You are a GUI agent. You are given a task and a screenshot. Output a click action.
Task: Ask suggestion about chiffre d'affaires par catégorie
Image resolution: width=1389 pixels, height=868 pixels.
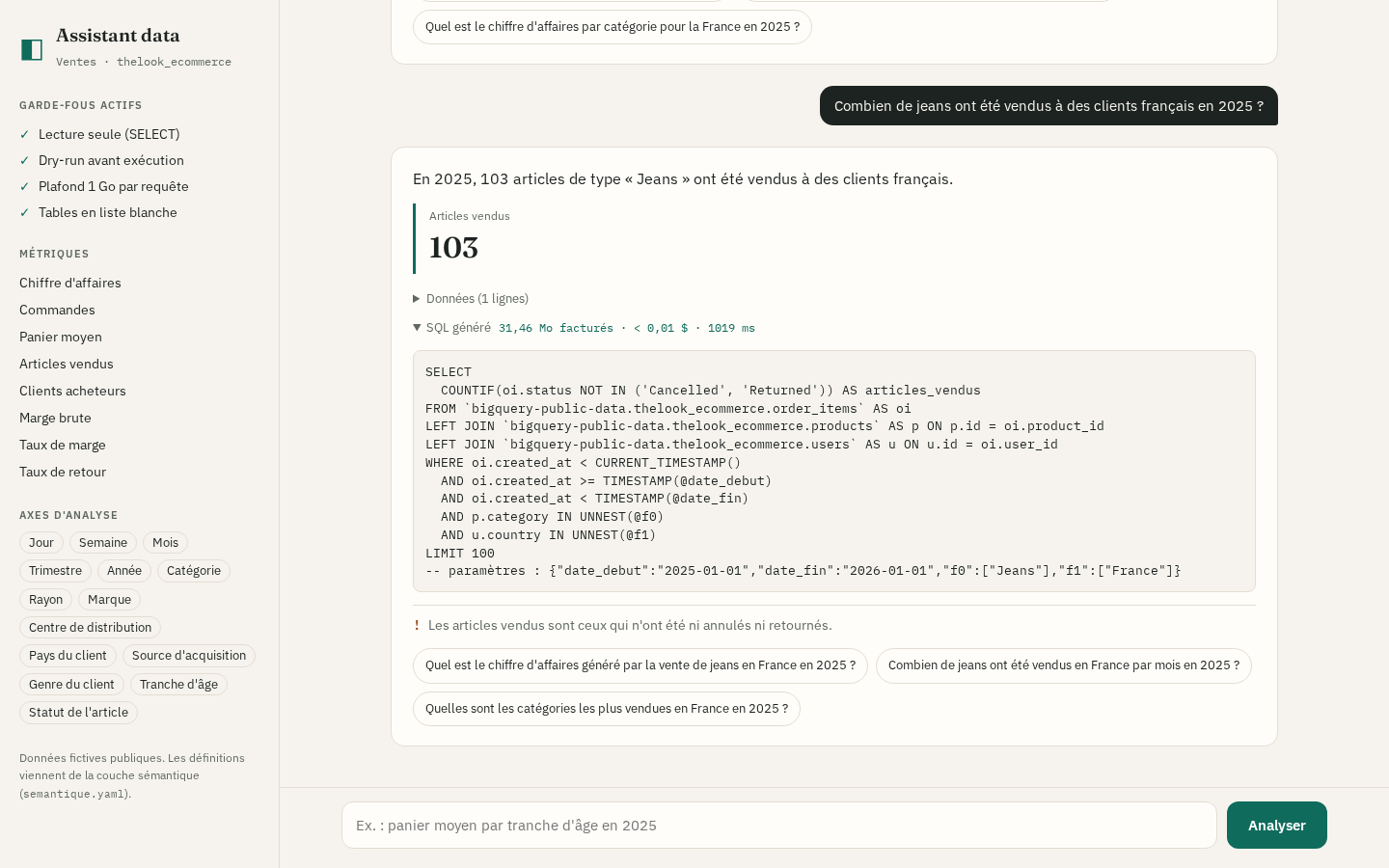coord(613,27)
